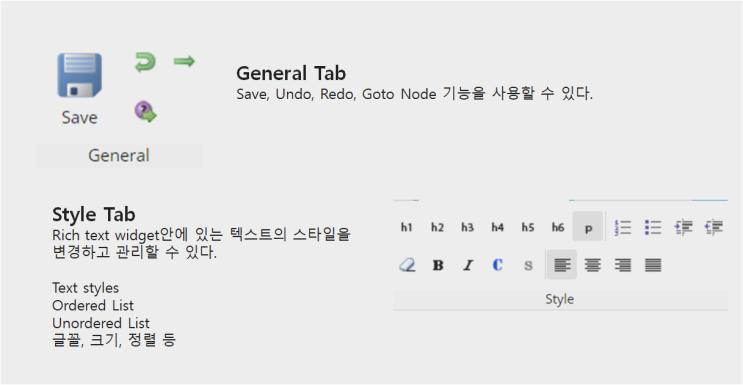This screenshot has height=385, width=743.
Task: Click the grey S strikethrough icon
Action: click(528, 265)
